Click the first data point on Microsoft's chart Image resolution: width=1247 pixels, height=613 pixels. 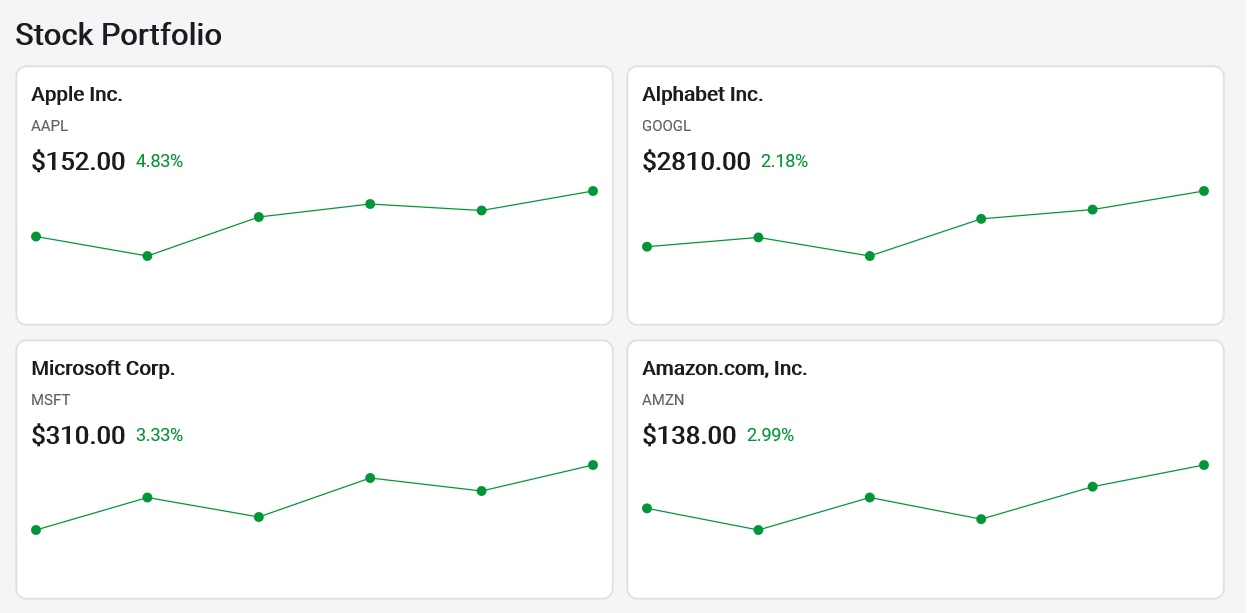[37, 529]
